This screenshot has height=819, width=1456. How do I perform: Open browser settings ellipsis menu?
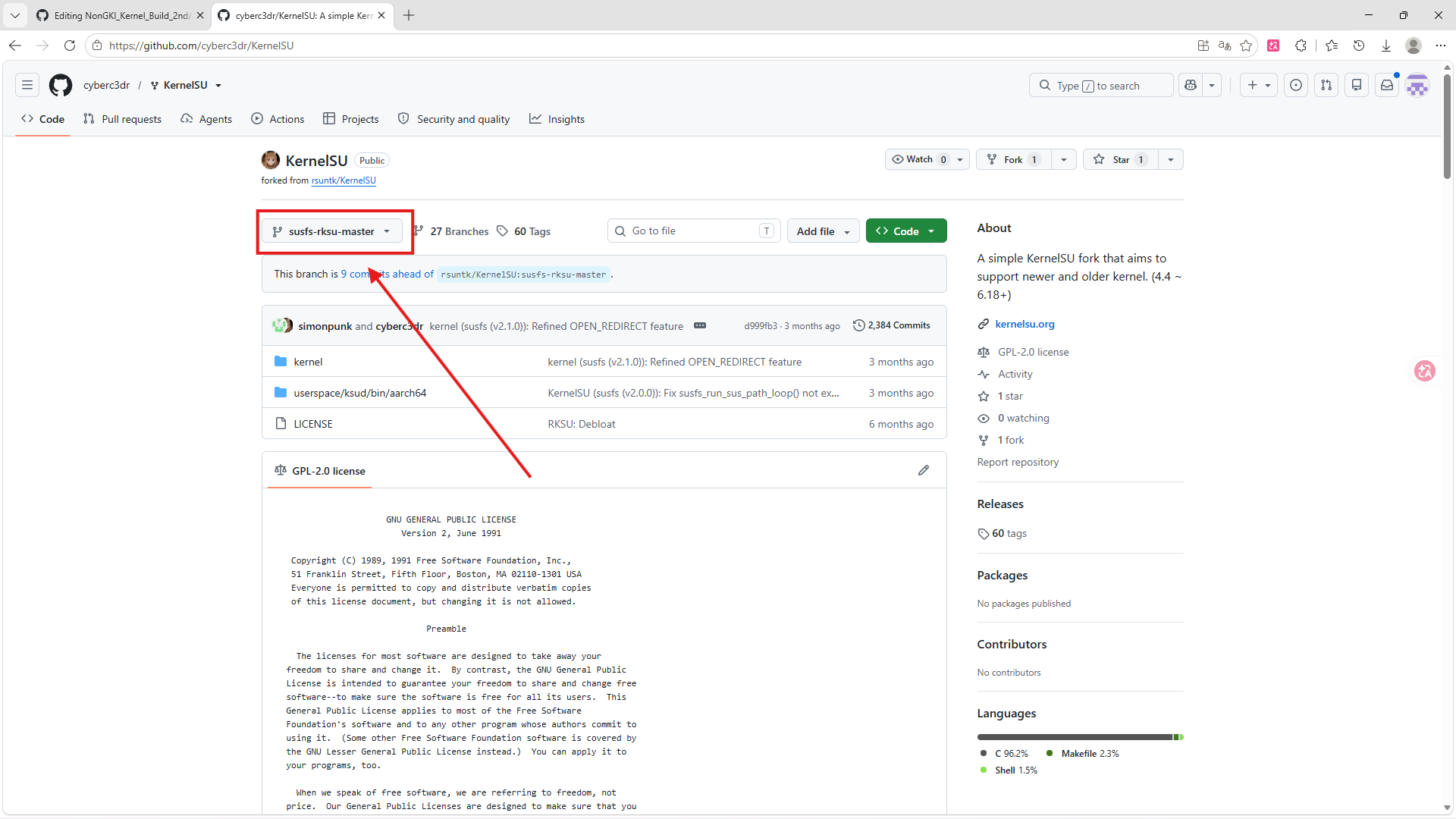click(1441, 45)
